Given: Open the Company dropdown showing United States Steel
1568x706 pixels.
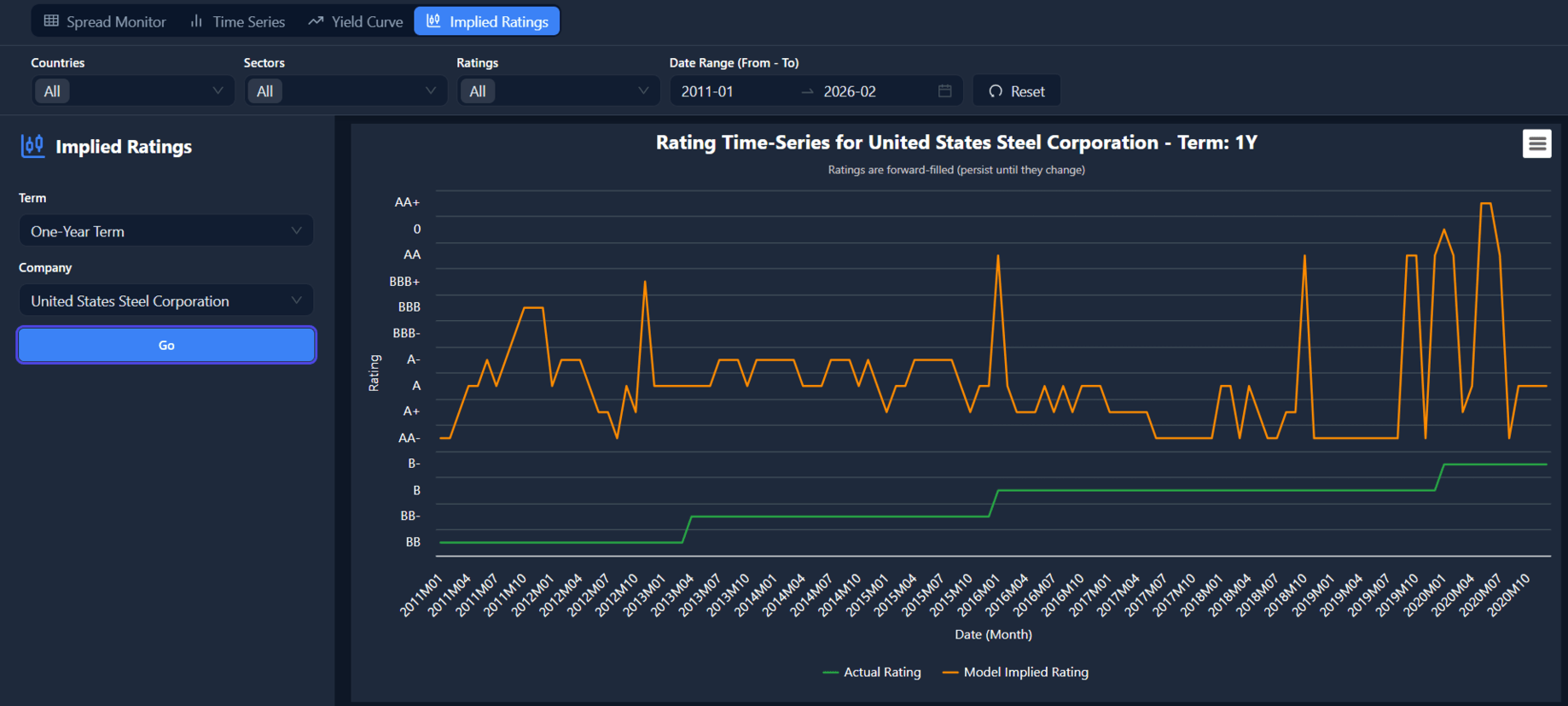Looking at the screenshot, I should pos(166,301).
